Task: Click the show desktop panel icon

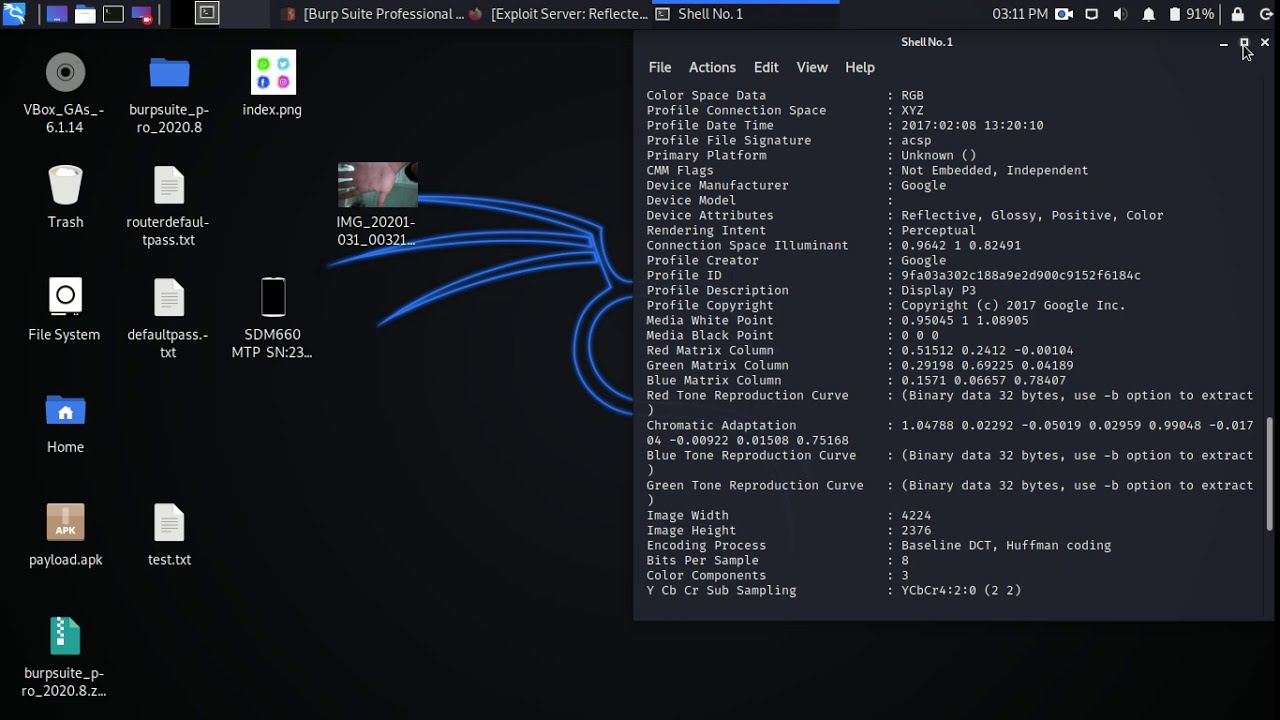Action: (x=57, y=14)
